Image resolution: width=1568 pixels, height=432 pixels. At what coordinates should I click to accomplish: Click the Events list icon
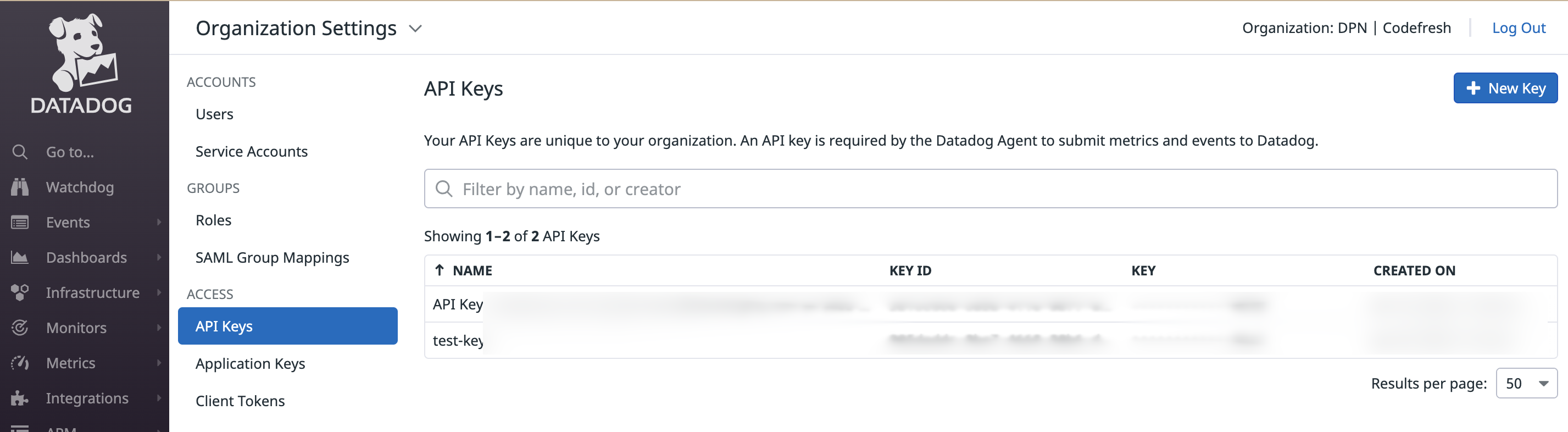pos(19,223)
